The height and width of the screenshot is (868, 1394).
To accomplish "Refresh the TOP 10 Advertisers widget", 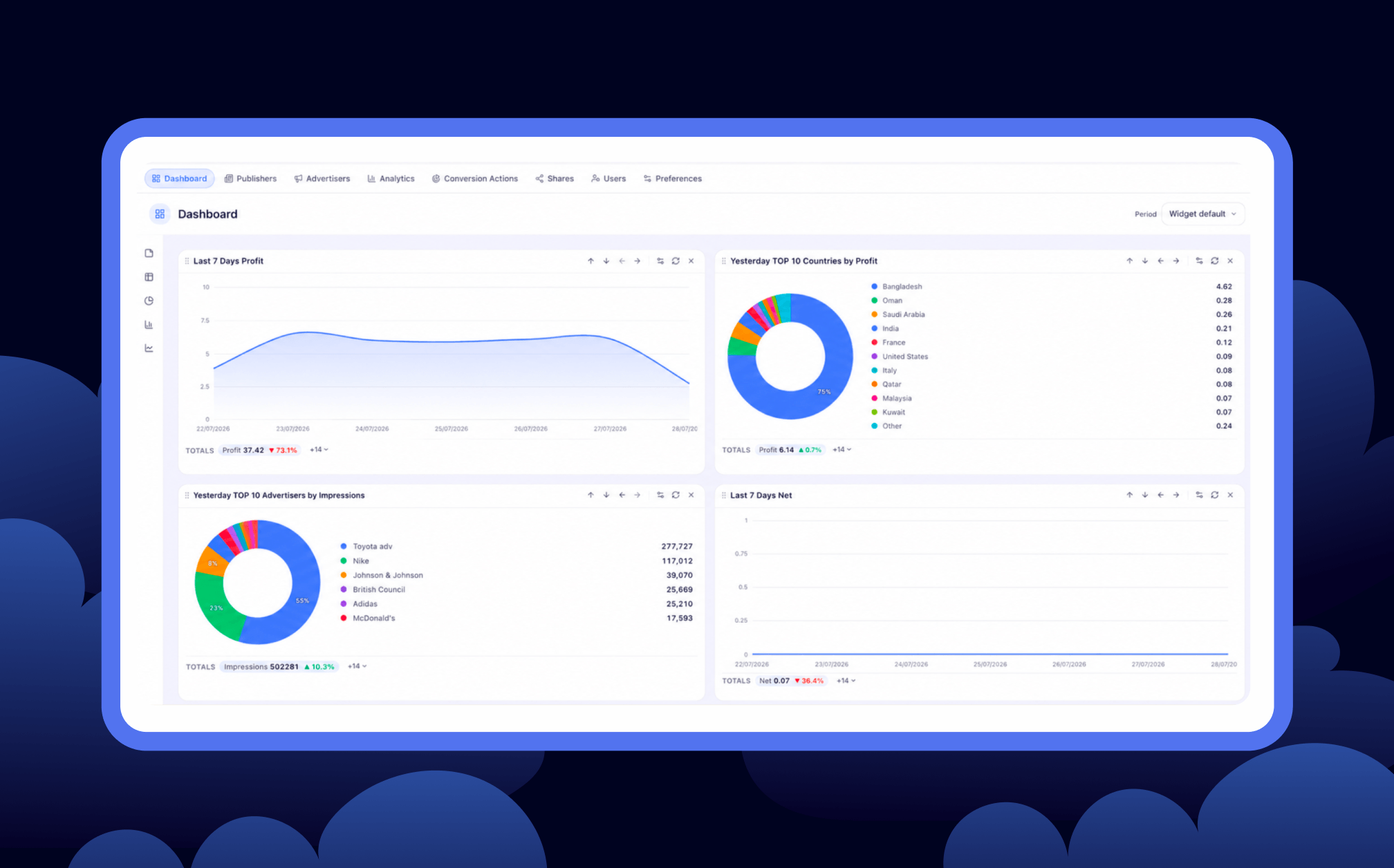I will 676,495.
